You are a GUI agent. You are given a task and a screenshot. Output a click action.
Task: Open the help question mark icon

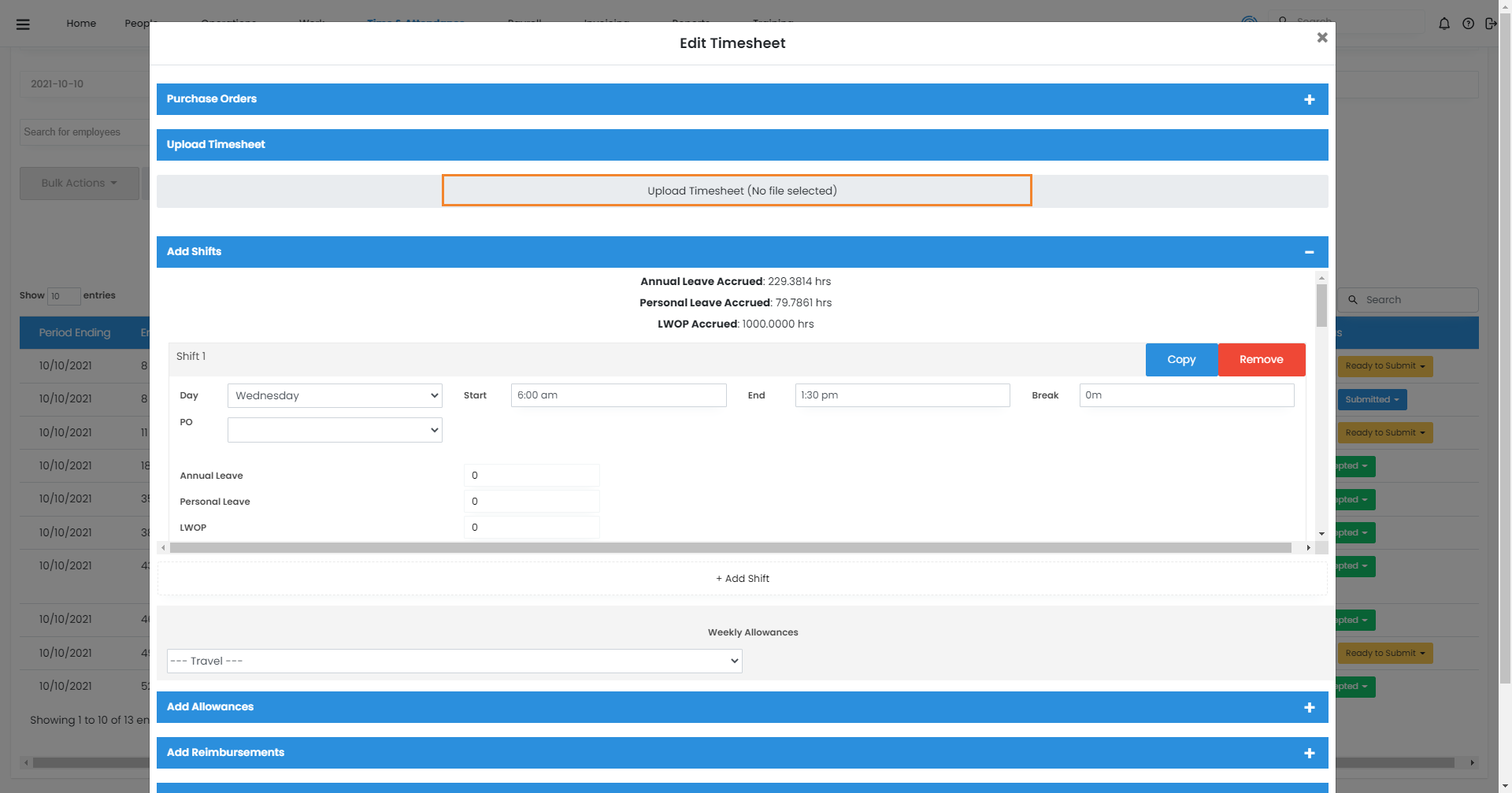click(x=1468, y=24)
